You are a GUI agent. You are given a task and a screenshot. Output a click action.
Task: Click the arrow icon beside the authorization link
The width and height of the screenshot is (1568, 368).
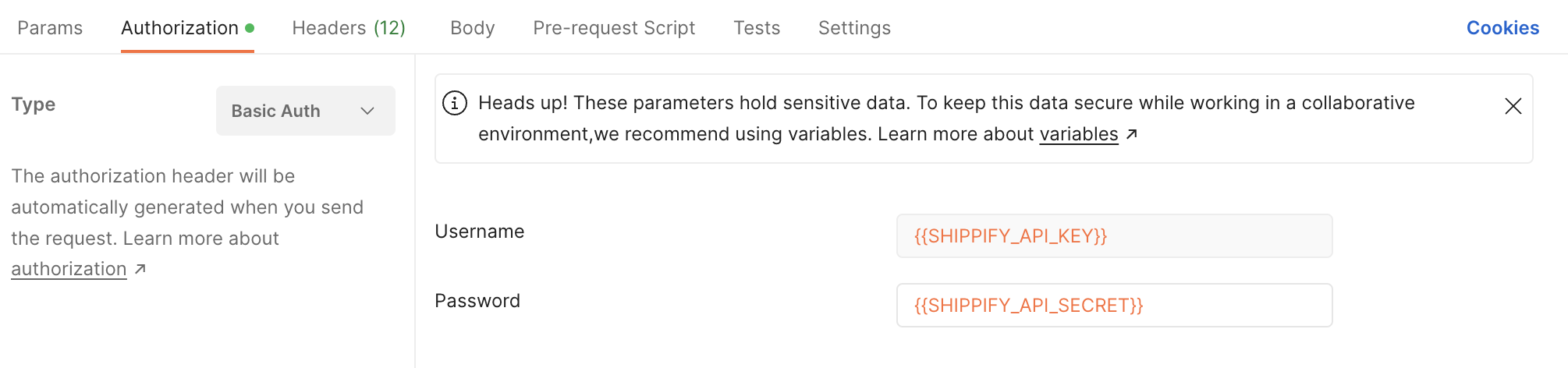[140, 269]
